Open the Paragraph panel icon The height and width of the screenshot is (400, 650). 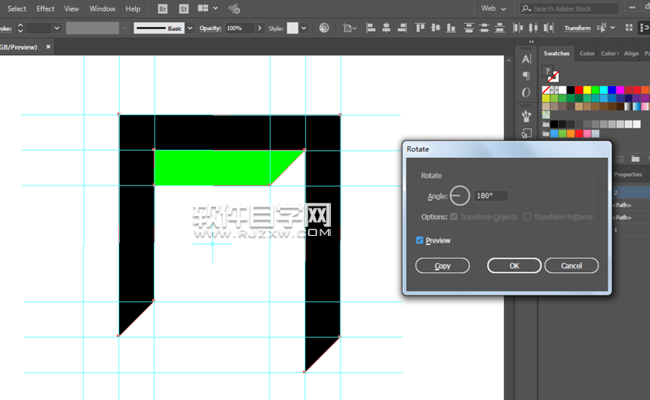(x=526, y=75)
